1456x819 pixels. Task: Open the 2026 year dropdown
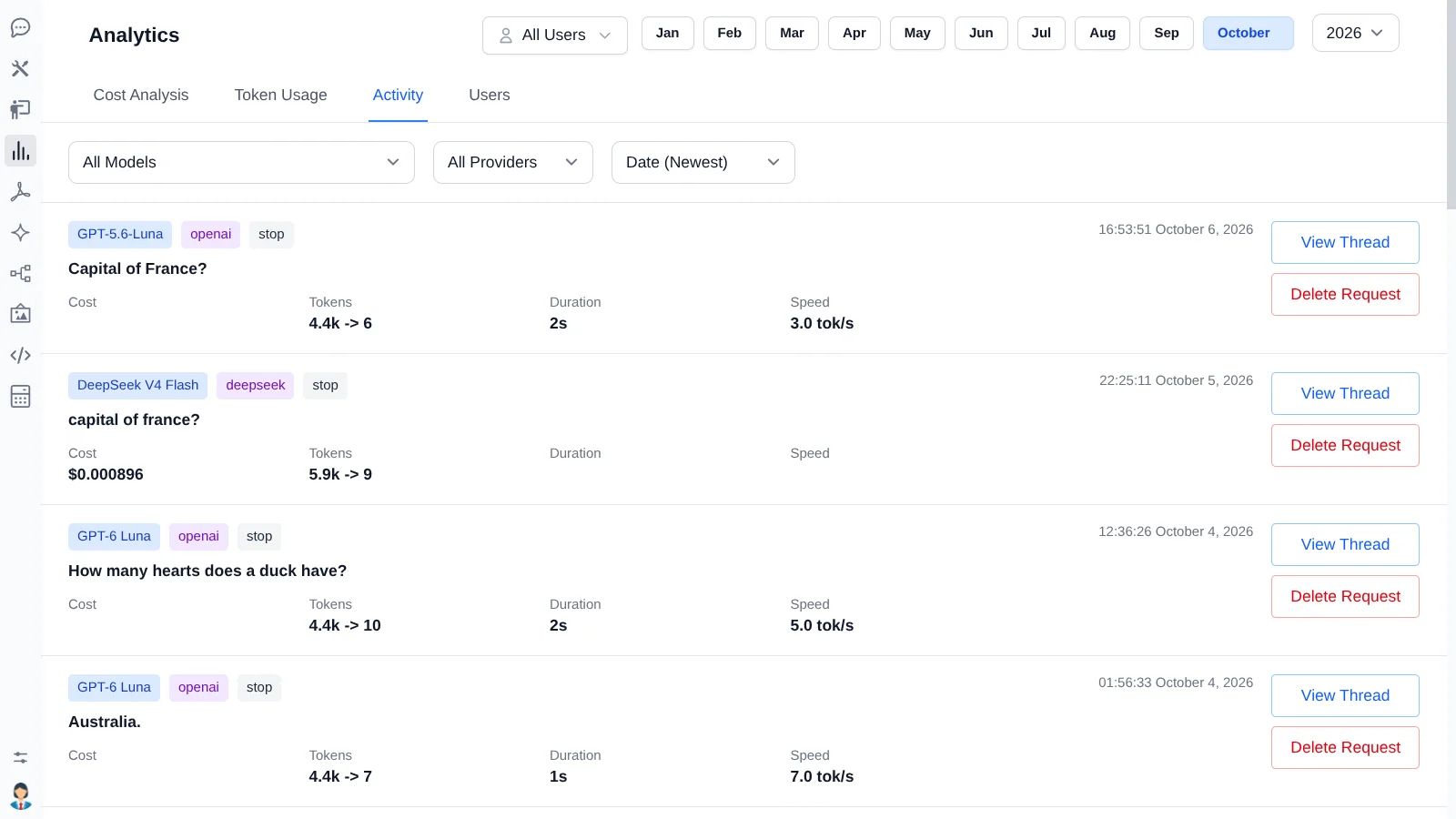(1355, 33)
